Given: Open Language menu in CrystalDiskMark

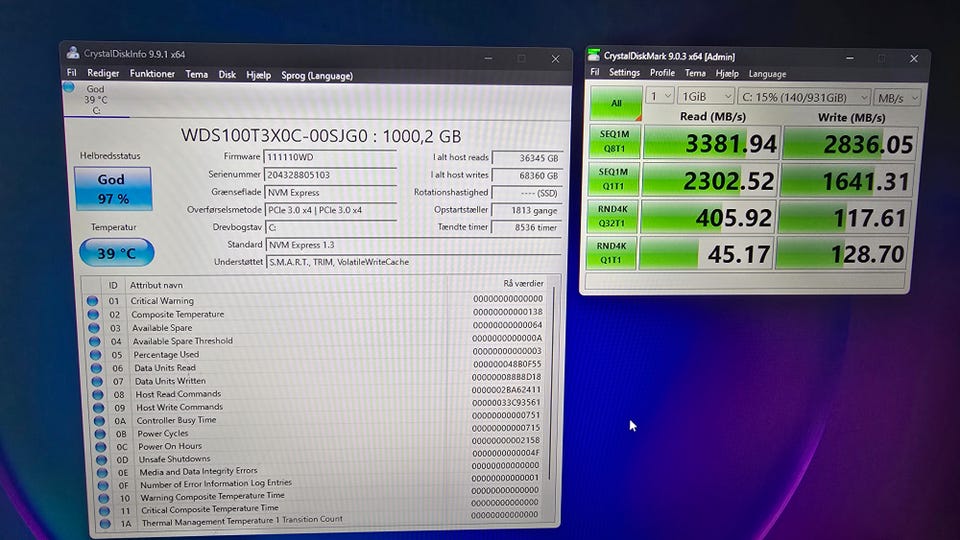Looking at the screenshot, I should click(767, 73).
